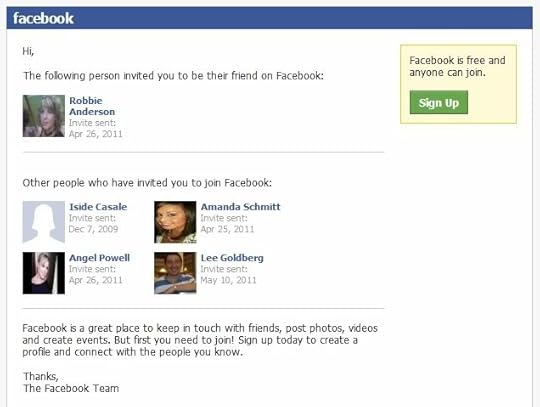
Task: Click Amanda Schmitt's profile picture
Action: coord(175,222)
